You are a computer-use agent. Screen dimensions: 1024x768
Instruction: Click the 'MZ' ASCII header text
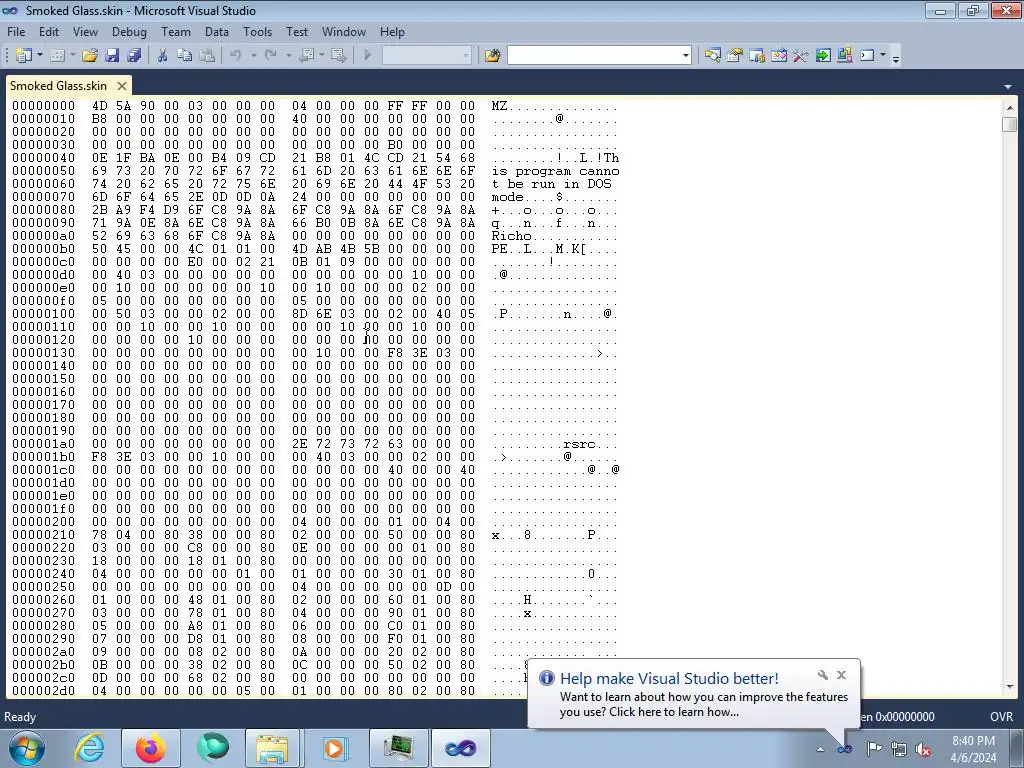coord(500,106)
